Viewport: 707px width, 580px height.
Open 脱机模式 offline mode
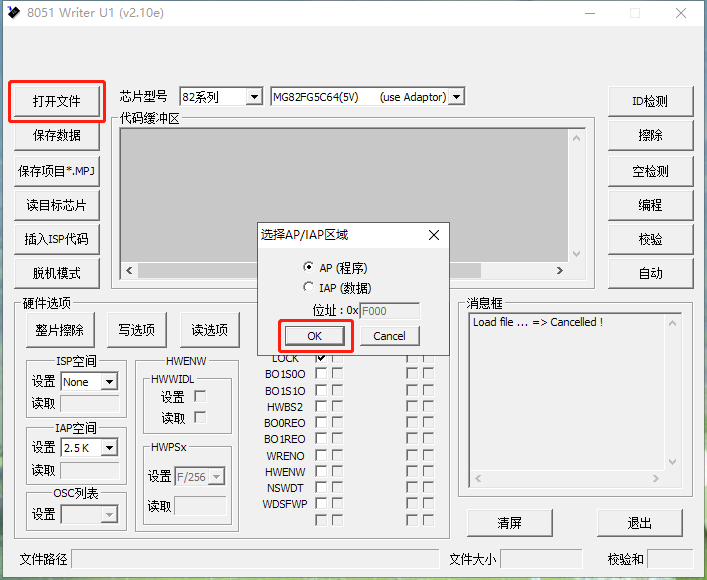click(x=56, y=273)
